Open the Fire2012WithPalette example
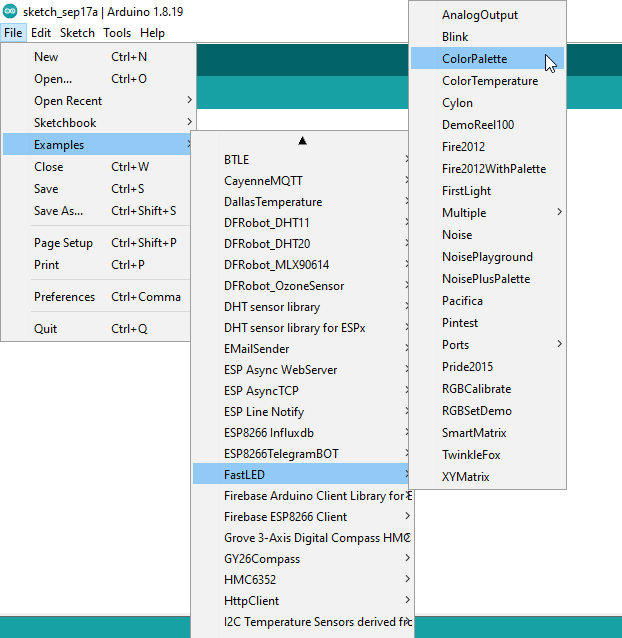The width and height of the screenshot is (622, 638). pyautogui.click(x=487, y=168)
